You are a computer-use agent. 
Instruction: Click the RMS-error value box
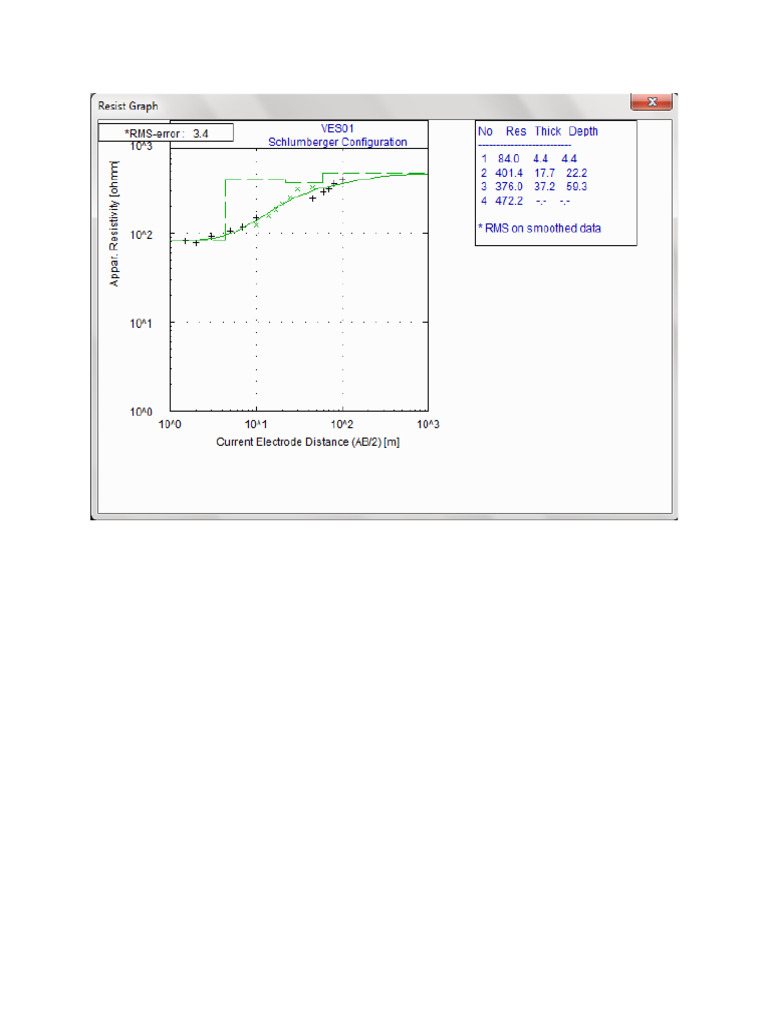pos(166,133)
